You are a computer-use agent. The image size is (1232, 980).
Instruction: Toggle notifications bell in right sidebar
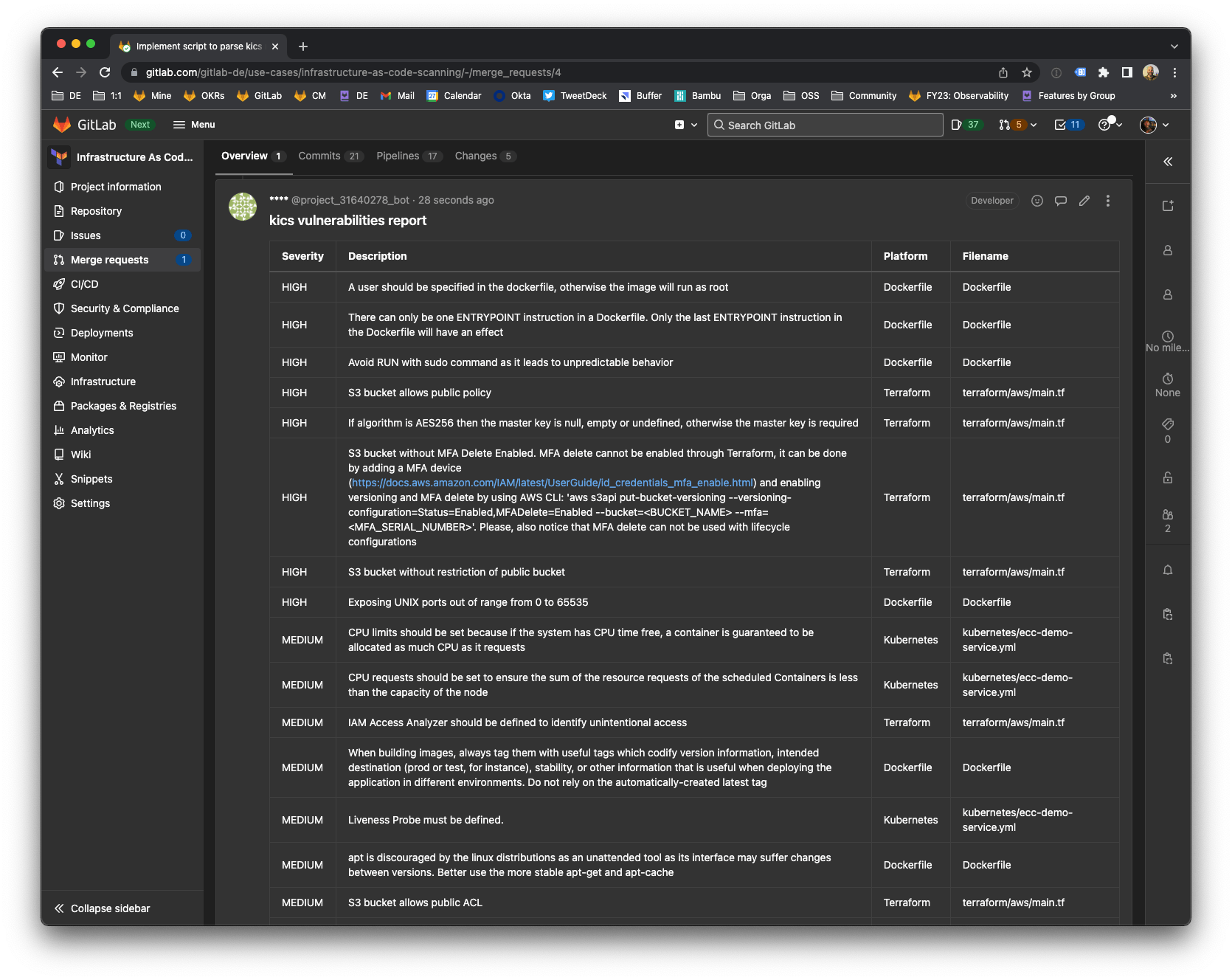tap(1167, 570)
